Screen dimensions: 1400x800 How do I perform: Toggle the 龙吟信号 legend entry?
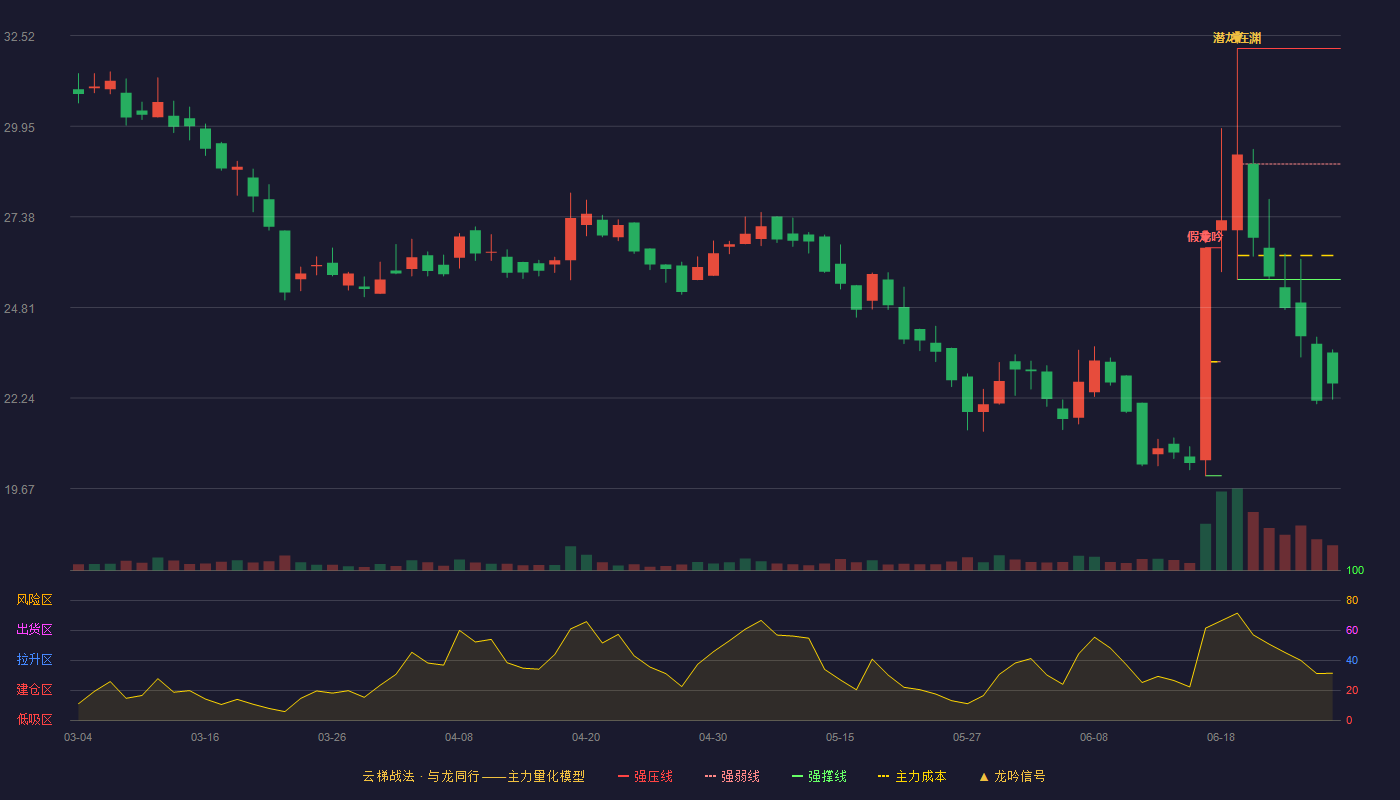click(x=1012, y=776)
